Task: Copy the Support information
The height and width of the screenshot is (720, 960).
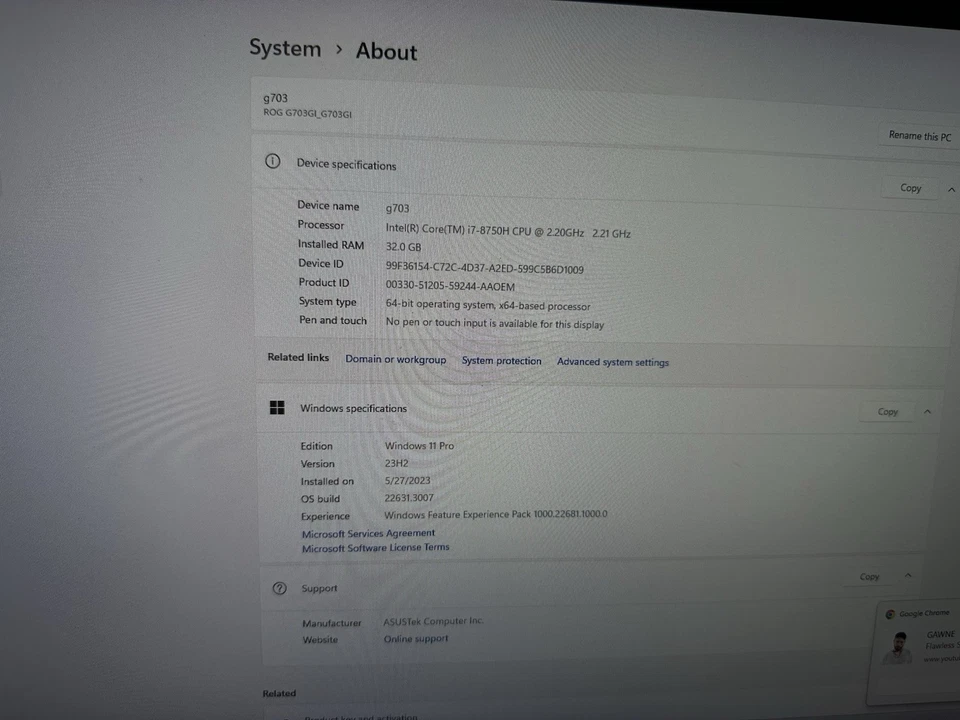Action: point(869,576)
